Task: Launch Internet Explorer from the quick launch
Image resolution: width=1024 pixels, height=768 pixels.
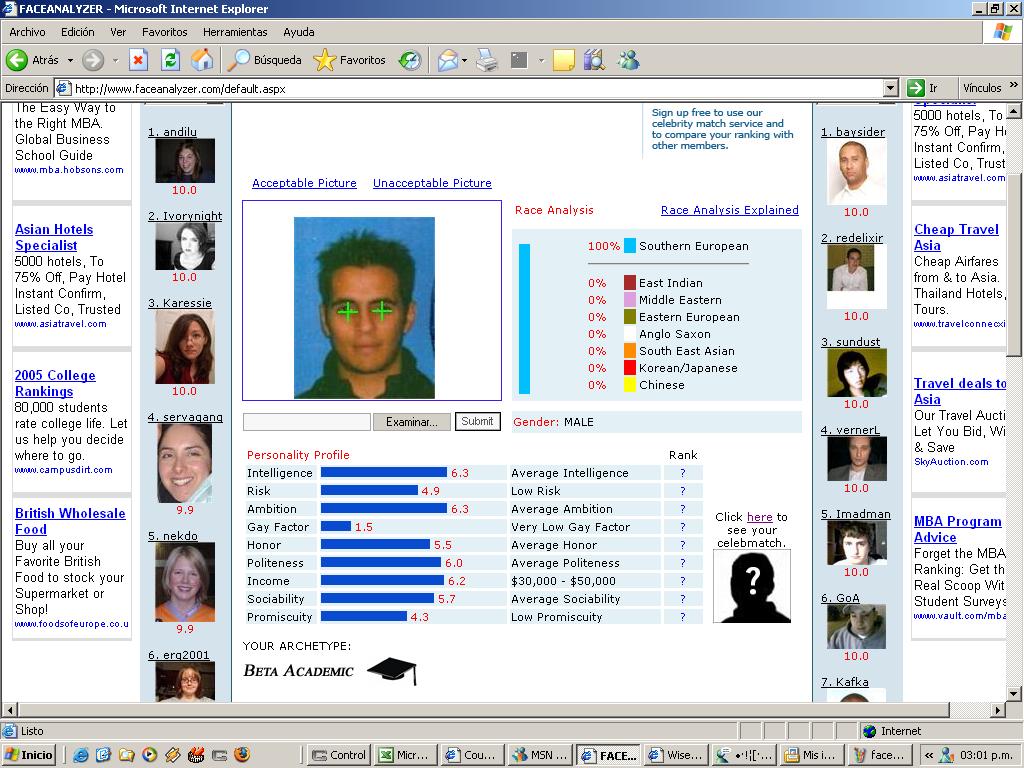Action: click(81, 755)
